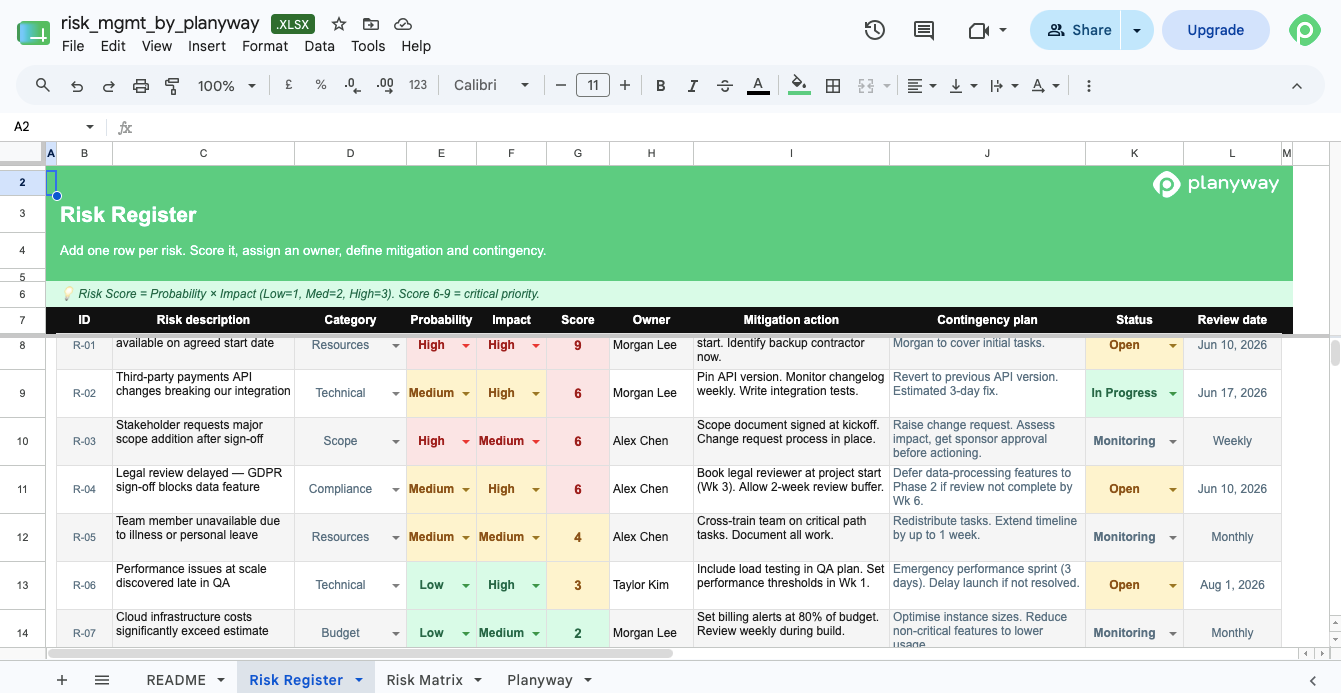Open the Share dropdown arrow
The image size is (1341, 693).
(1137, 30)
